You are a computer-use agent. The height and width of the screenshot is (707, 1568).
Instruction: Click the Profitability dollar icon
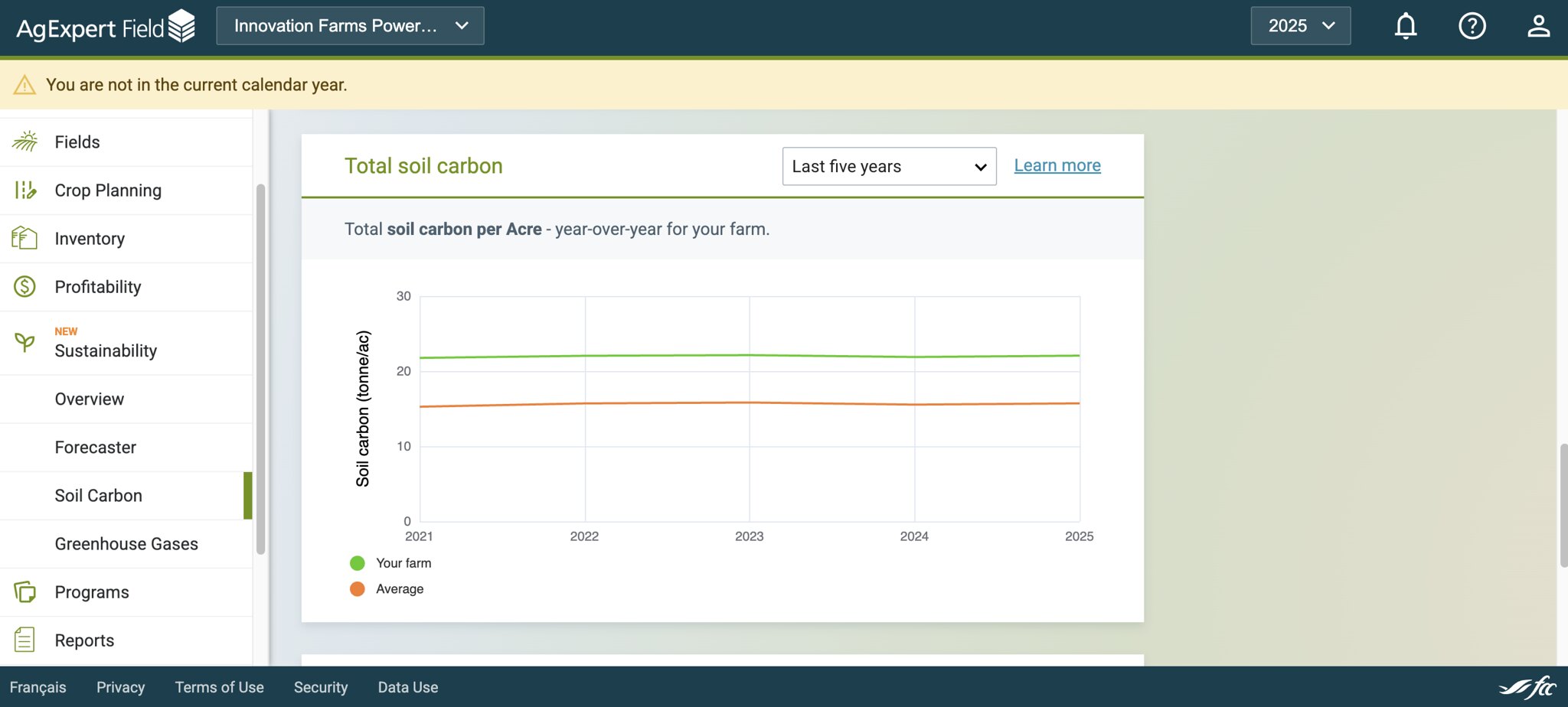coord(24,286)
